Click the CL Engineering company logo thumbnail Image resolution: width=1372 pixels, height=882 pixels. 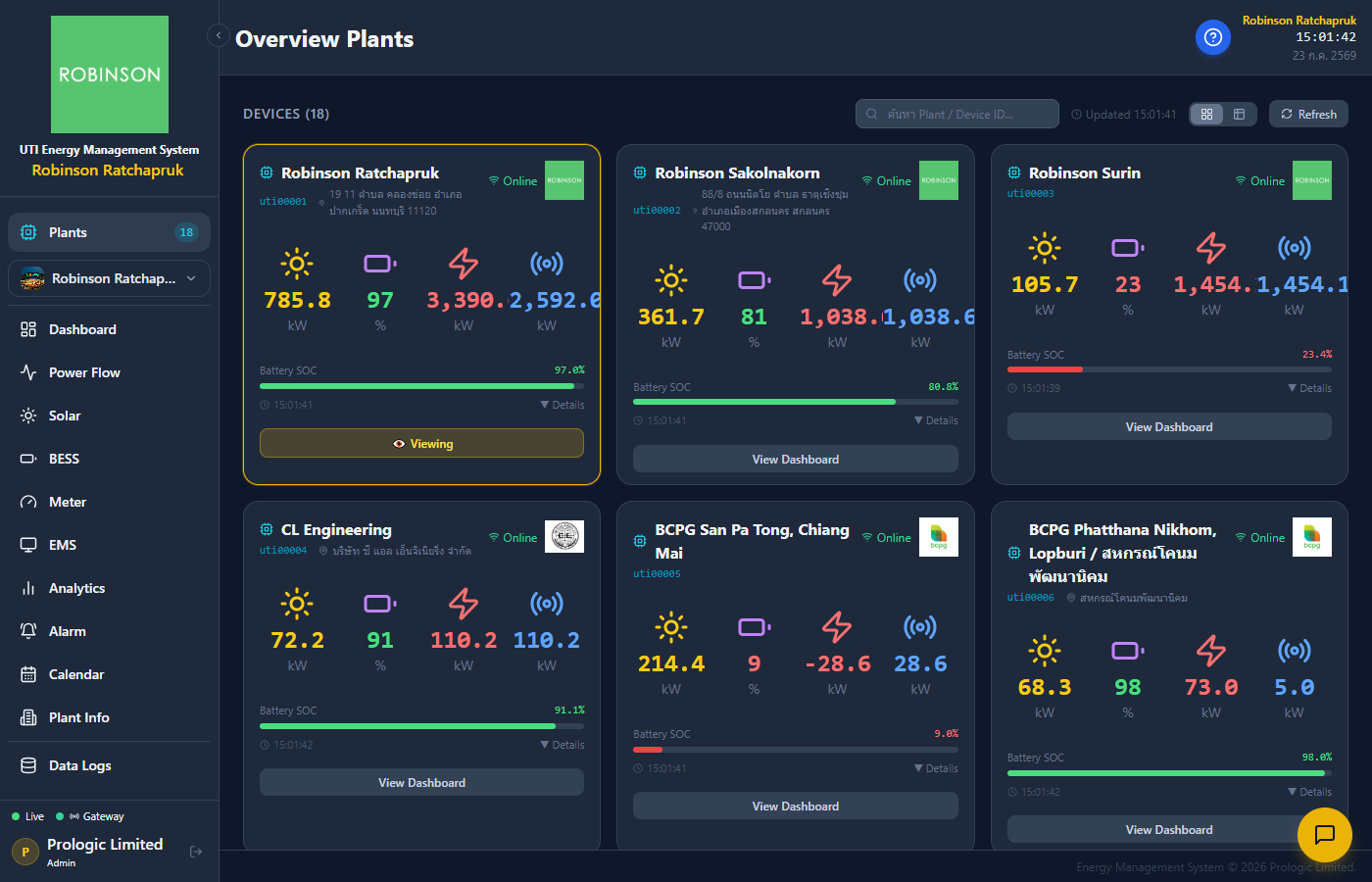(564, 537)
